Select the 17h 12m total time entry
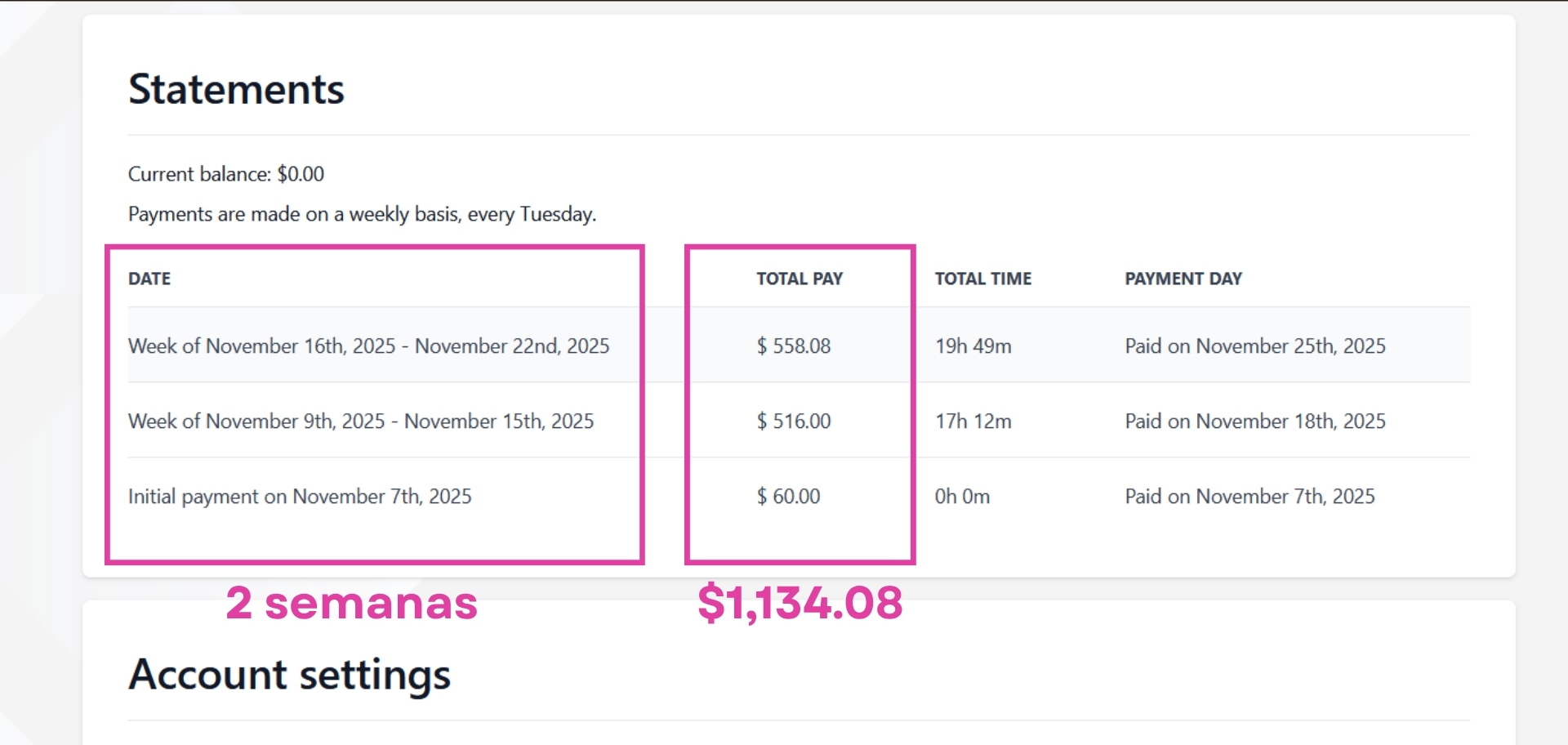This screenshot has width=1568, height=745. [x=973, y=421]
